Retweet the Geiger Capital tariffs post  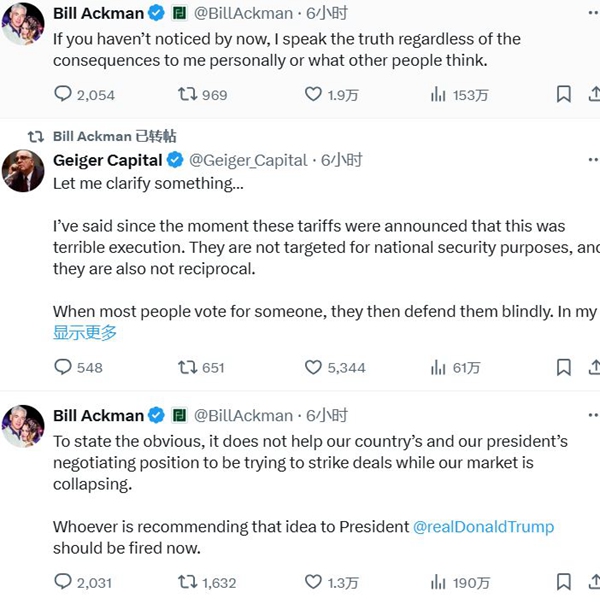click(187, 367)
